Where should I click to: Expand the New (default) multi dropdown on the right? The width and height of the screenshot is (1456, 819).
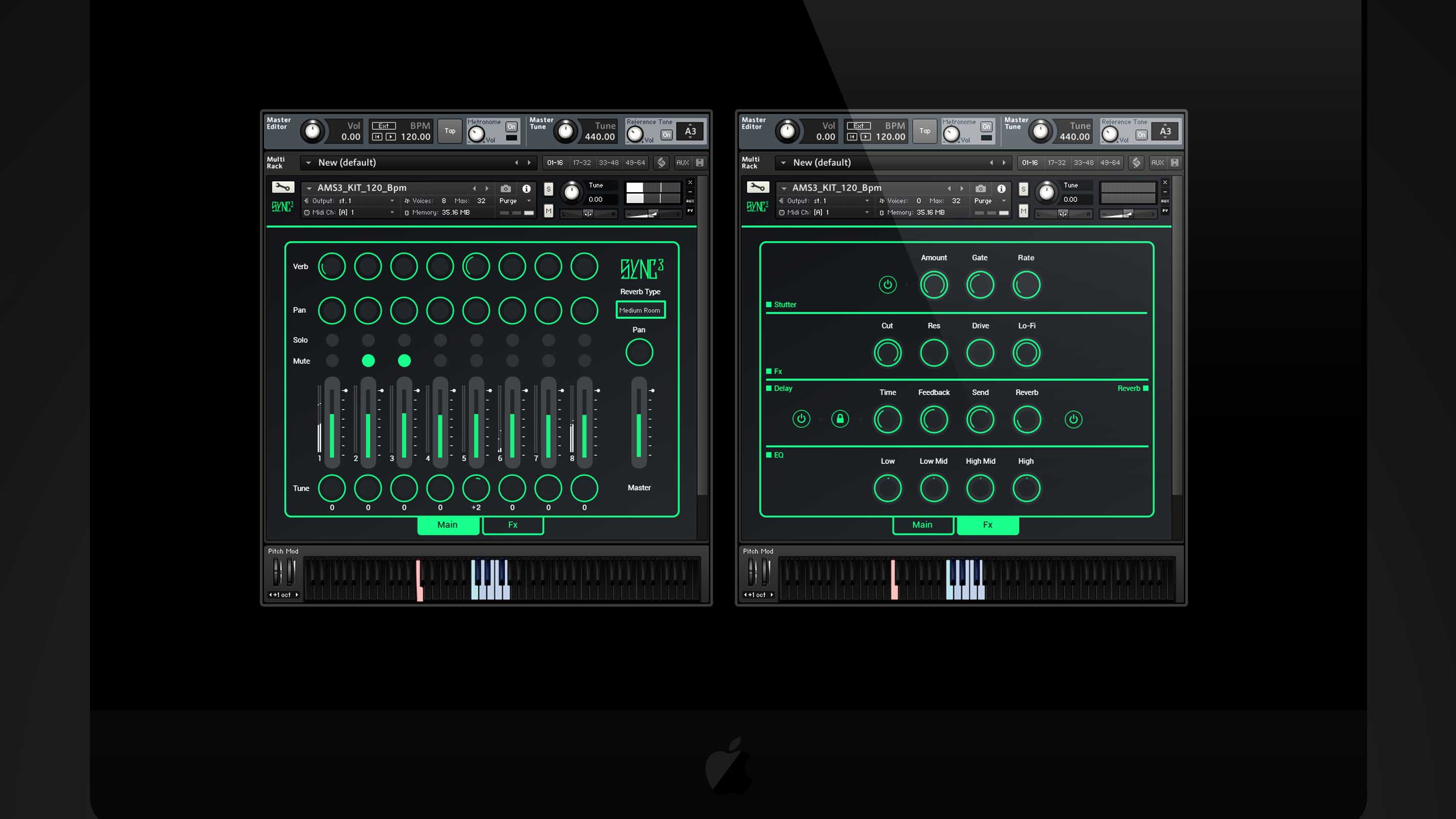783,163
